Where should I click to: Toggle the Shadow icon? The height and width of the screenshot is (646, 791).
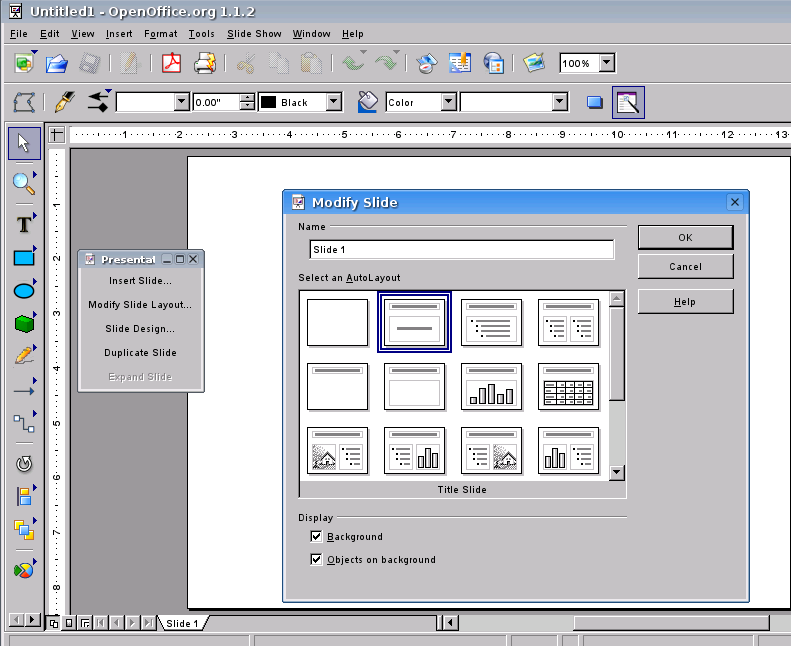[x=595, y=102]
